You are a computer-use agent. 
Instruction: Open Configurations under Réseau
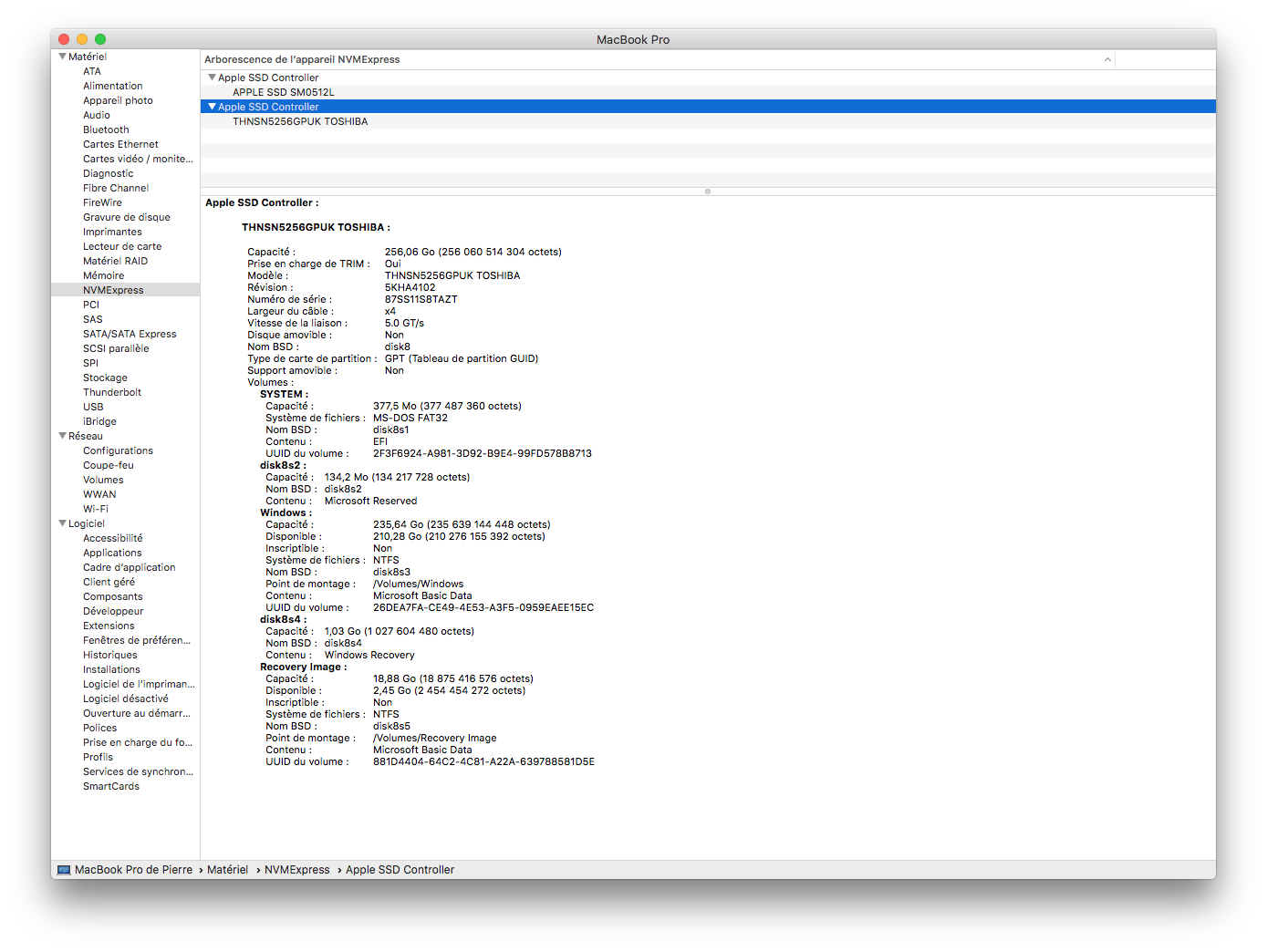click(x=118, y=450)
